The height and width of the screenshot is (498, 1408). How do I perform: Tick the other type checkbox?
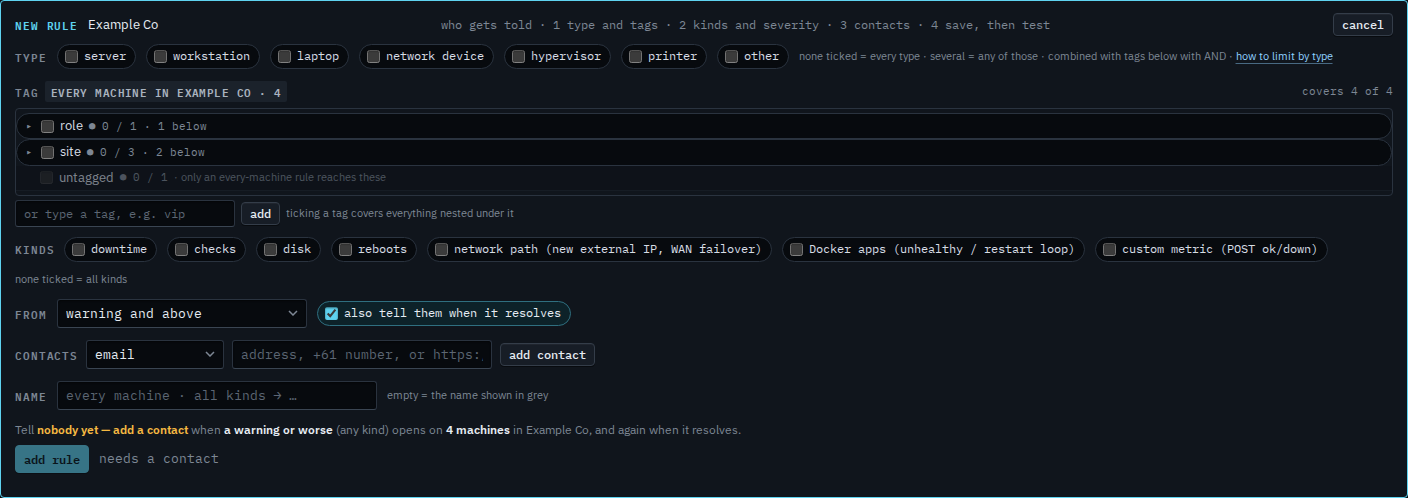tap(731, 57)
